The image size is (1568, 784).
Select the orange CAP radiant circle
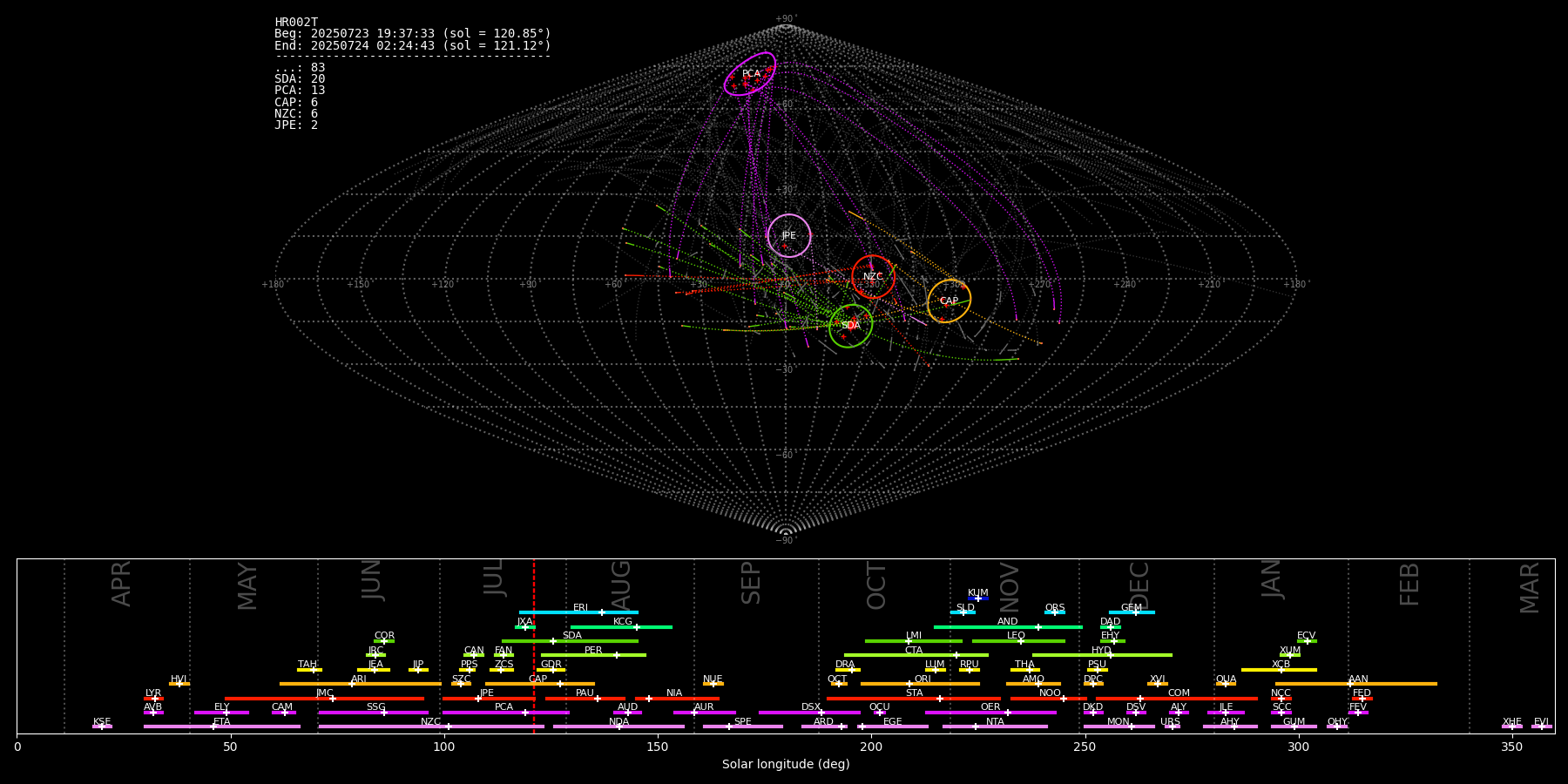[949, 301]
